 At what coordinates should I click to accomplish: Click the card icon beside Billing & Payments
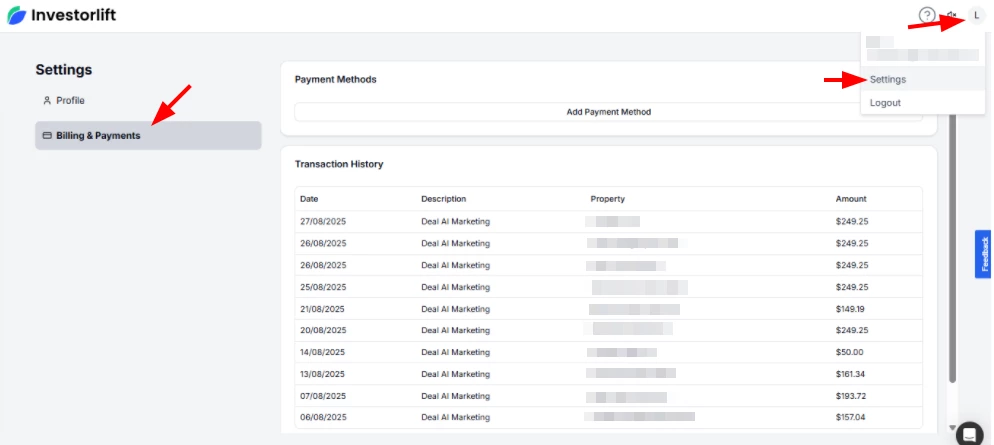(x=46, y=136)
